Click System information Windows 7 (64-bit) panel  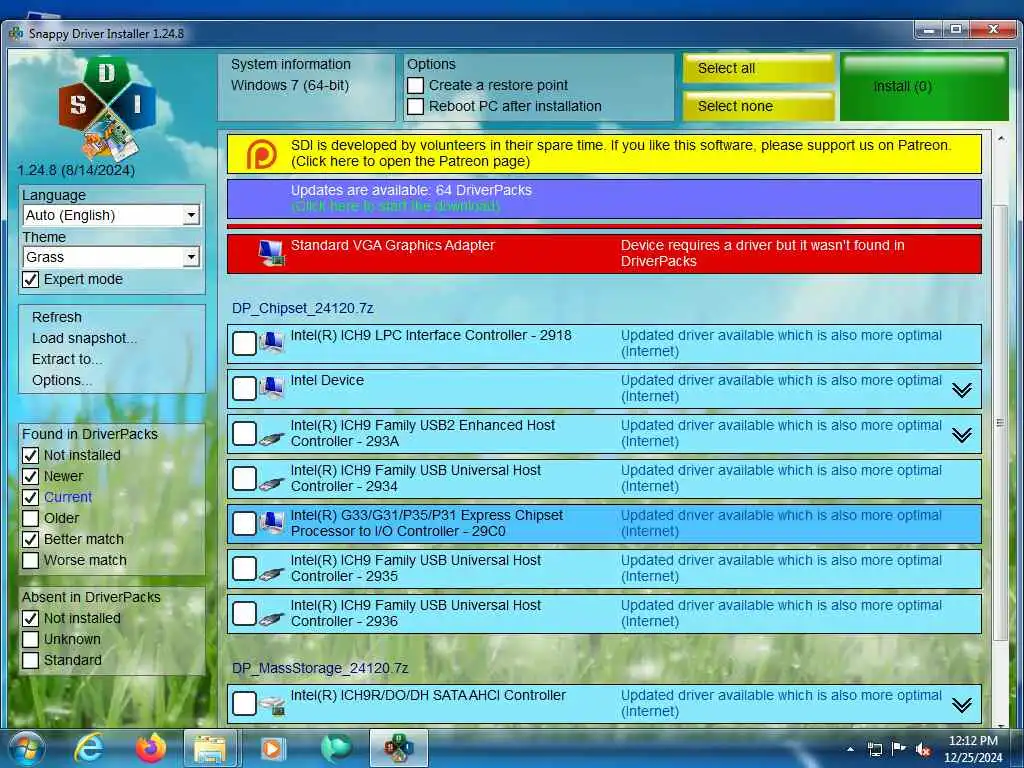306,87
